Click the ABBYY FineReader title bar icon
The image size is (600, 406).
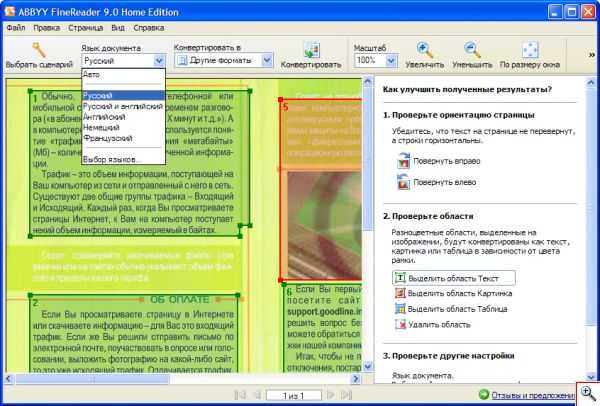pyautogui.click(x=10, y=12)
